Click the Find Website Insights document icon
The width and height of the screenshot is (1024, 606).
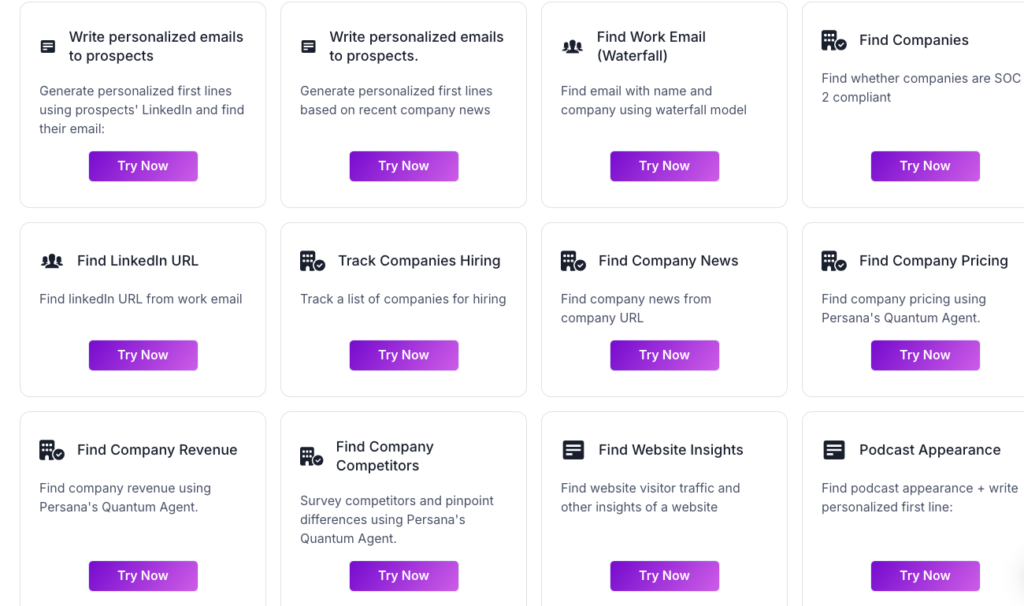coord(573,450)
